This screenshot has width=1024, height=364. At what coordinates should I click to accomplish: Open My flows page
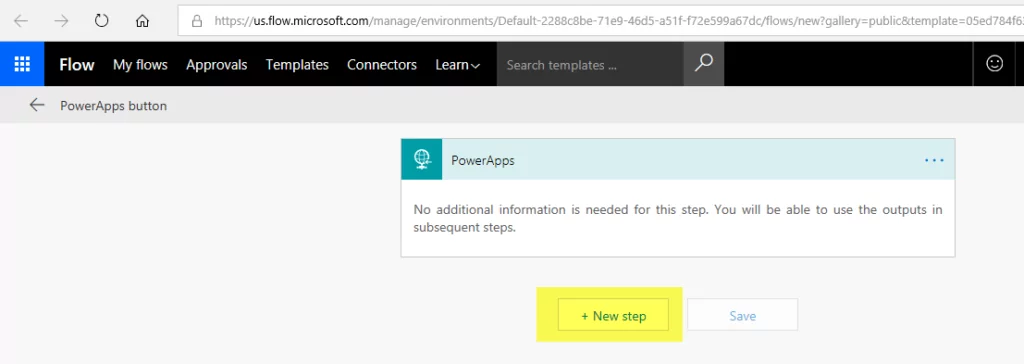140,65
